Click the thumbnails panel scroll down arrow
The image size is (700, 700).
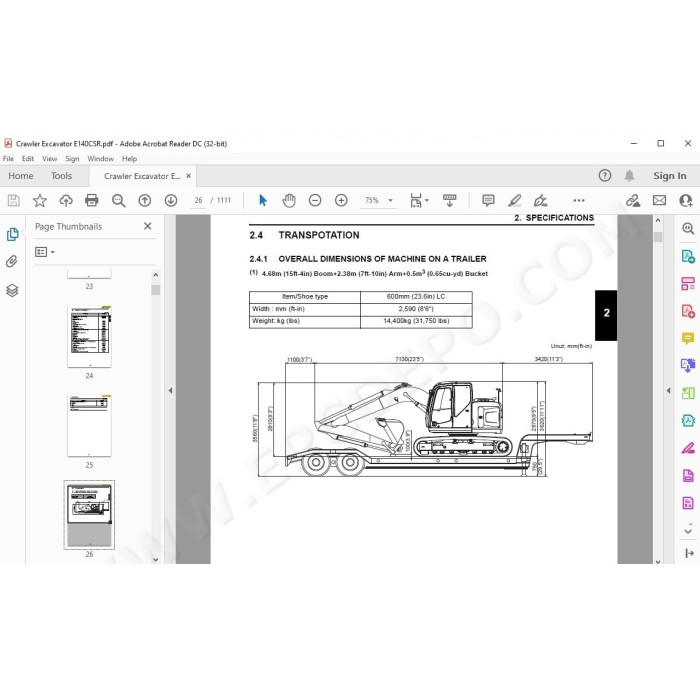tap(155, 559)
